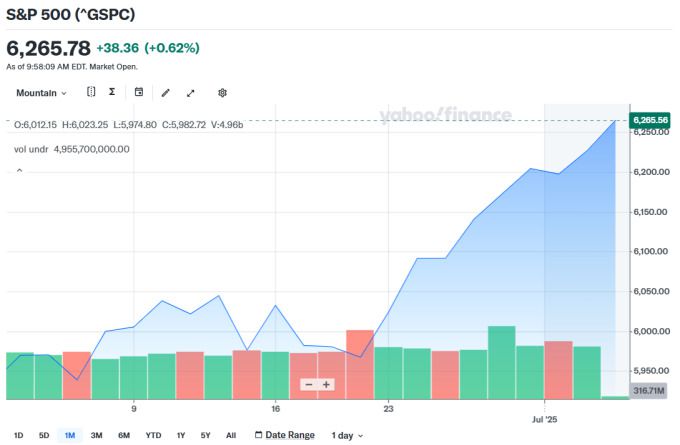Expand chart to full screen

[x=190, y=93]
